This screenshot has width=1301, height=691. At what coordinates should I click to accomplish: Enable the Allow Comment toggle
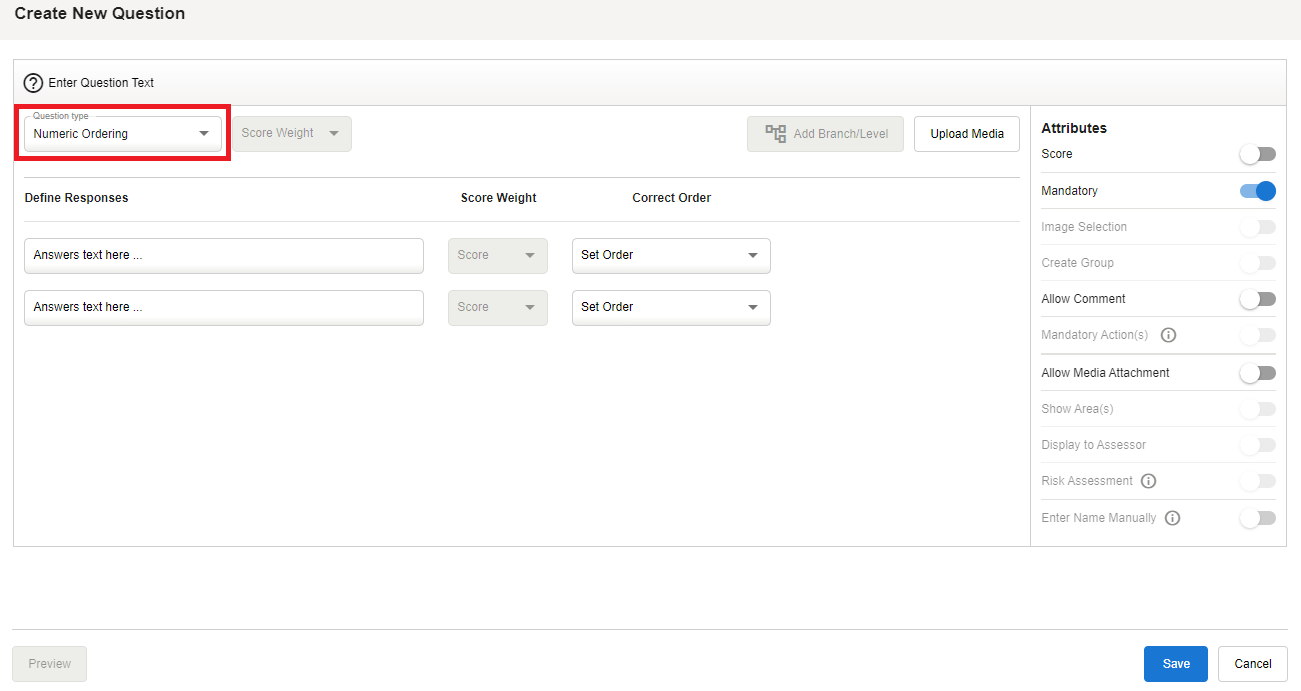click(x=1257, y=299)
